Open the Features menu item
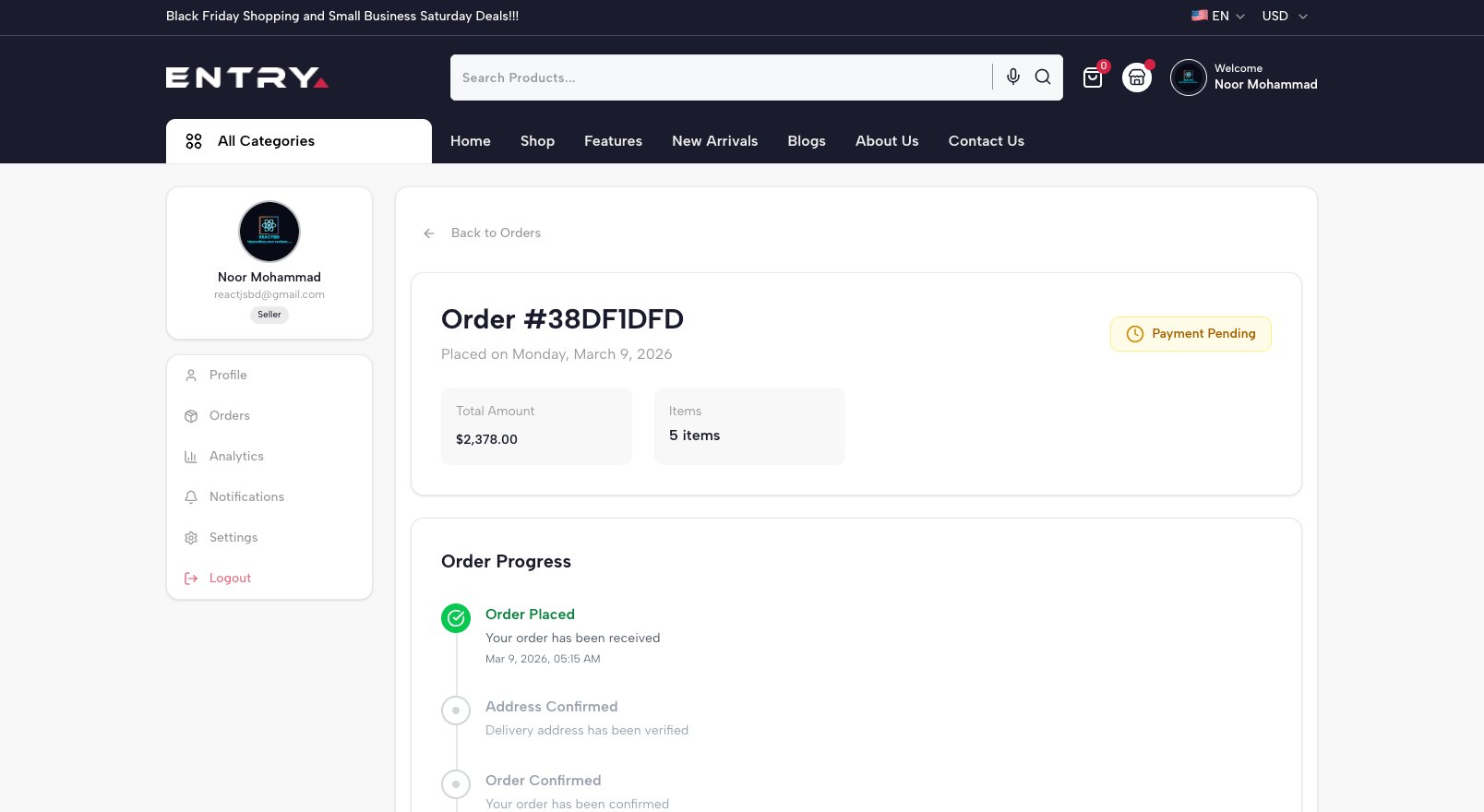1484x812 pixels. coord(613,141)
